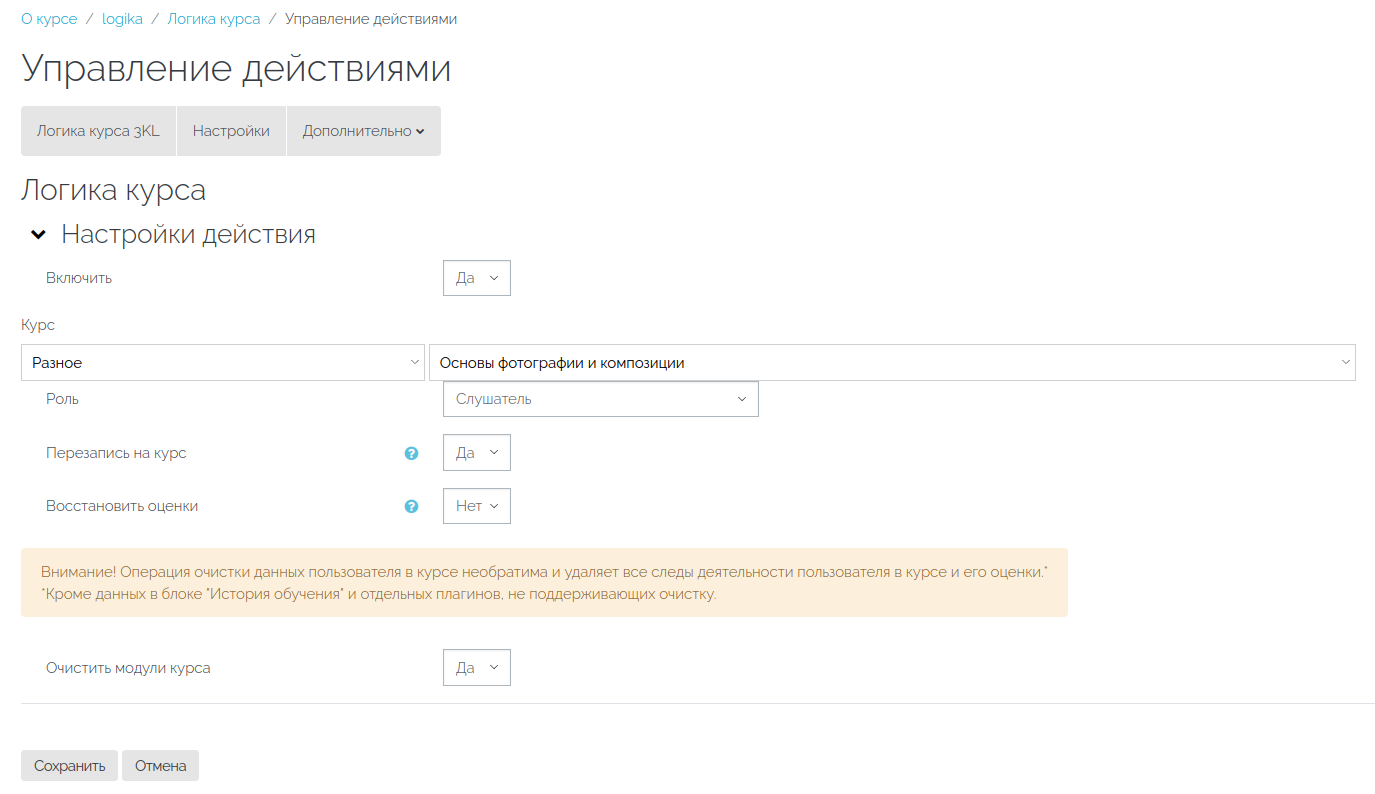This screenshot has width=1375, height=794.
Task: Open the Очистить модули курса dropdown
Action: point(476,668)
